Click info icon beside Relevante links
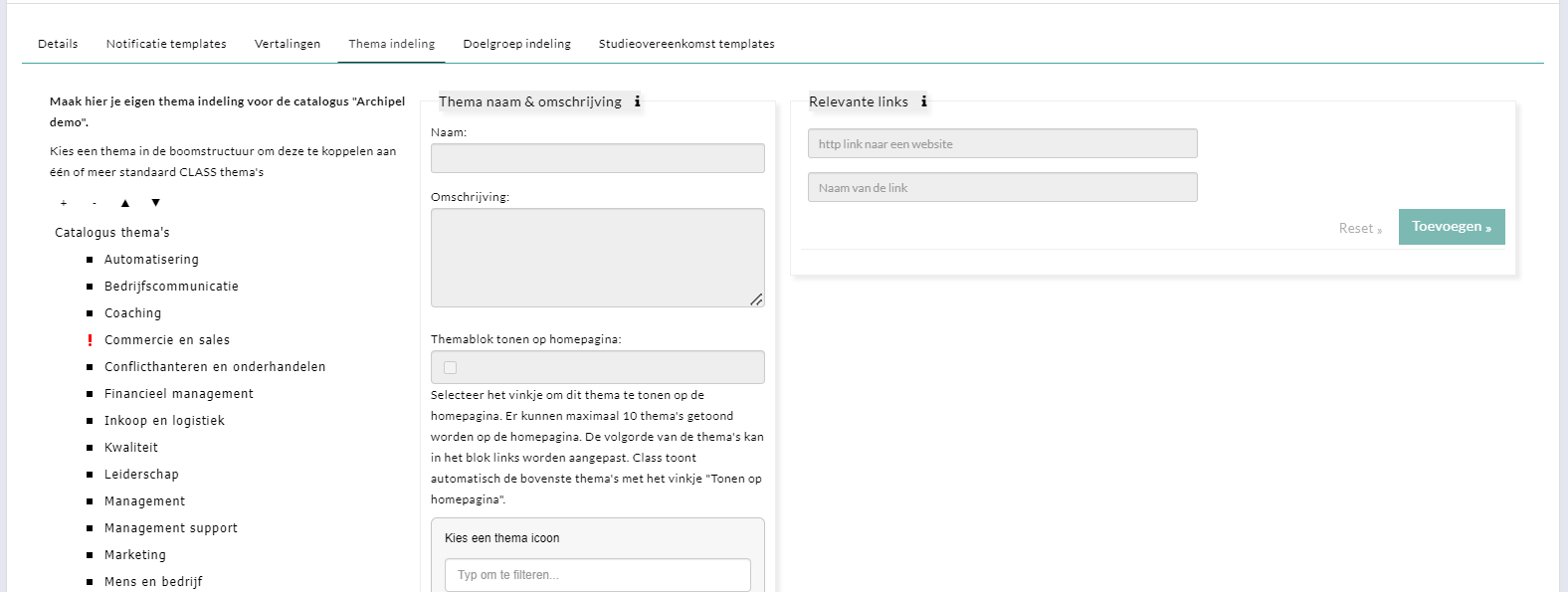1568x592 pixels. pyautogui.click(x=923, y=101)
